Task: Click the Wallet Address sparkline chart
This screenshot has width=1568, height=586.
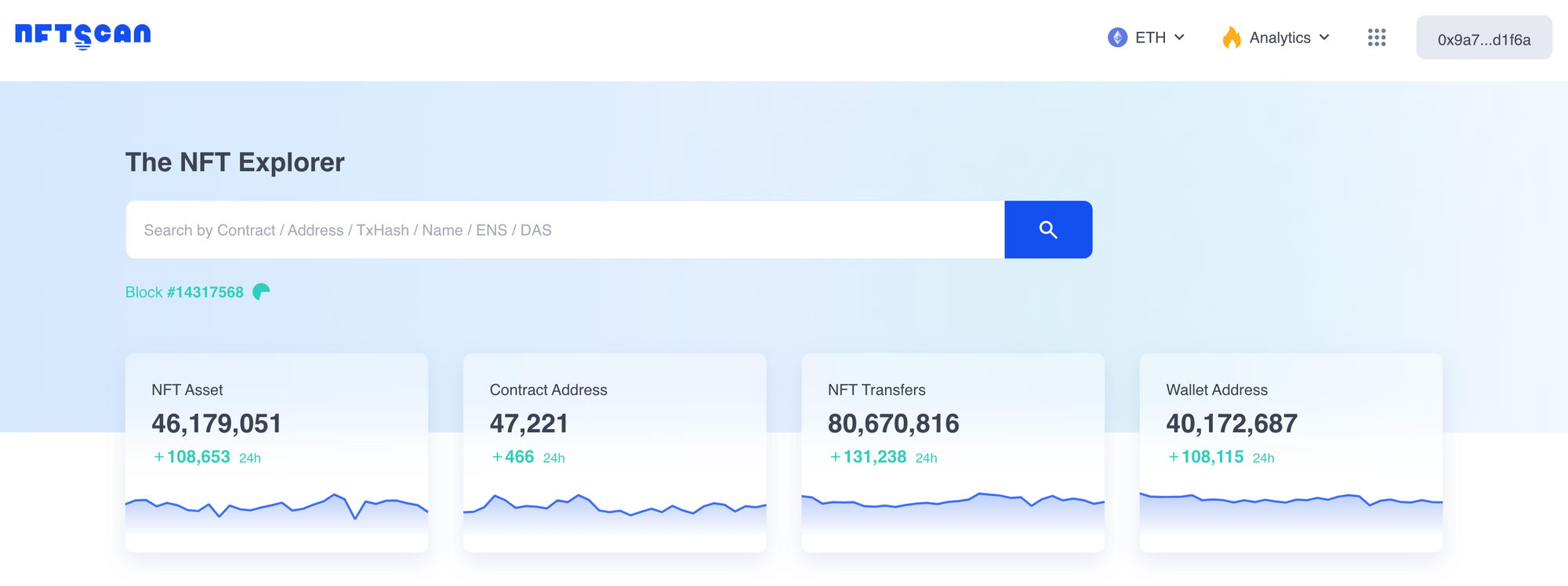Action: pyautogui.click(x=1290, y=505)
